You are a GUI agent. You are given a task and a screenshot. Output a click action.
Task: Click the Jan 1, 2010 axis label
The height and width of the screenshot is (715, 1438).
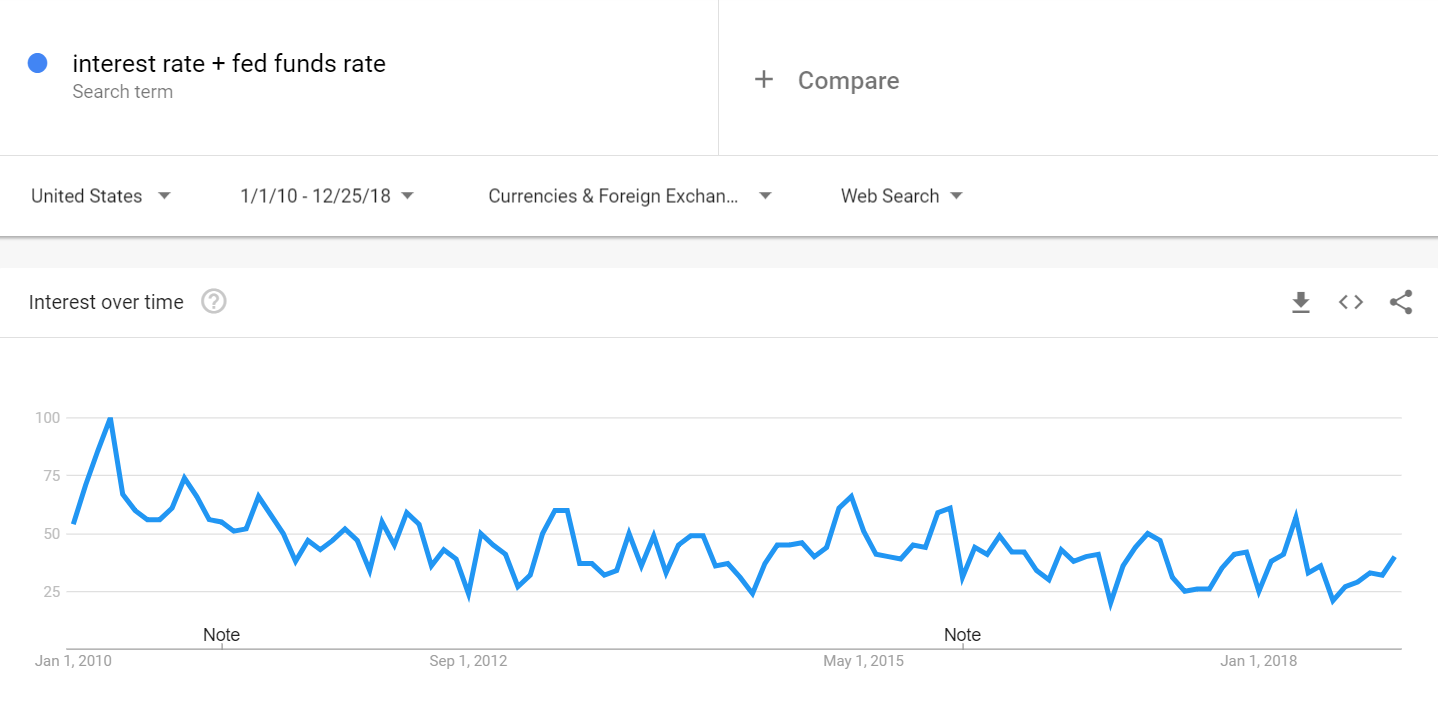click(x=72, y=660)
